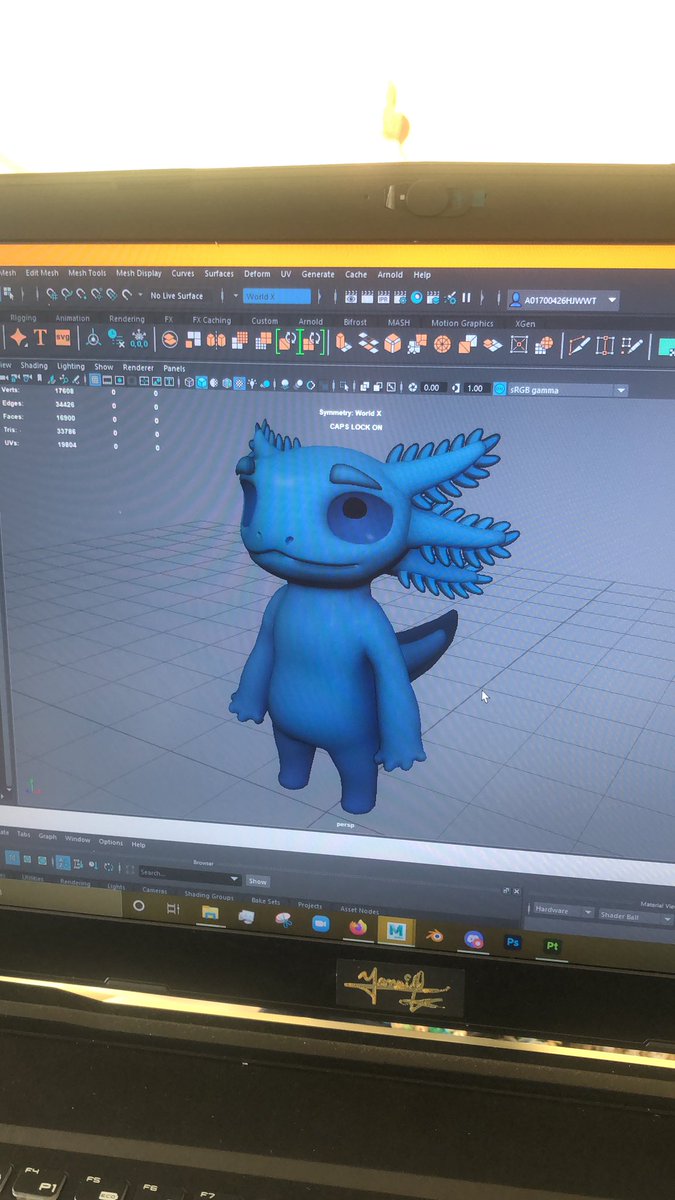The height and width of the screenshot is (1200, 675).
Task: Open the Arnold menu
Action: coord(390,274)
